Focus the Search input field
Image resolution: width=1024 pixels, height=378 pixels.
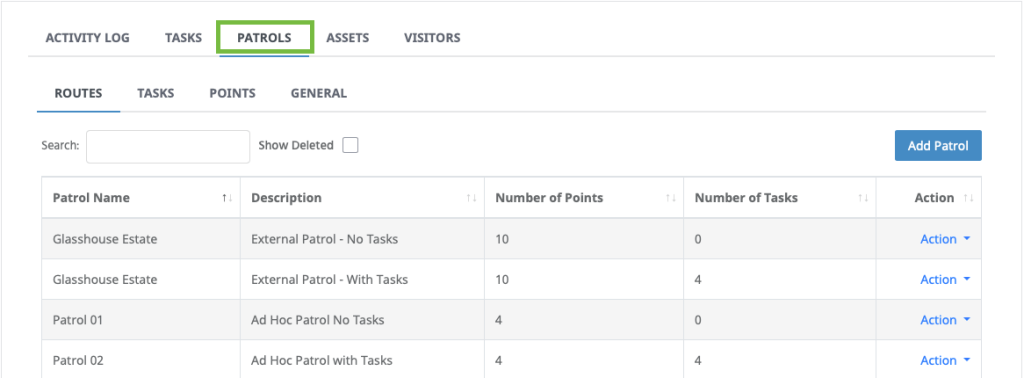(168, 146)
